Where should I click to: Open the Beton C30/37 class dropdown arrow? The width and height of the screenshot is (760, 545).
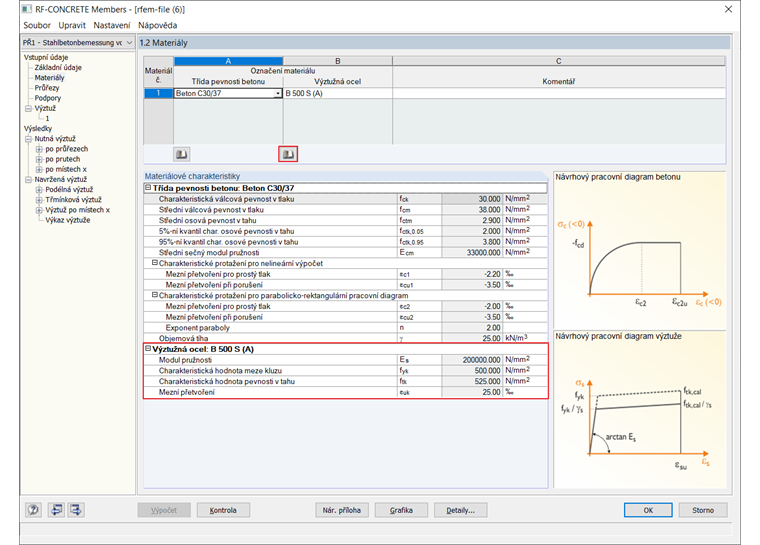pos(278,93)
